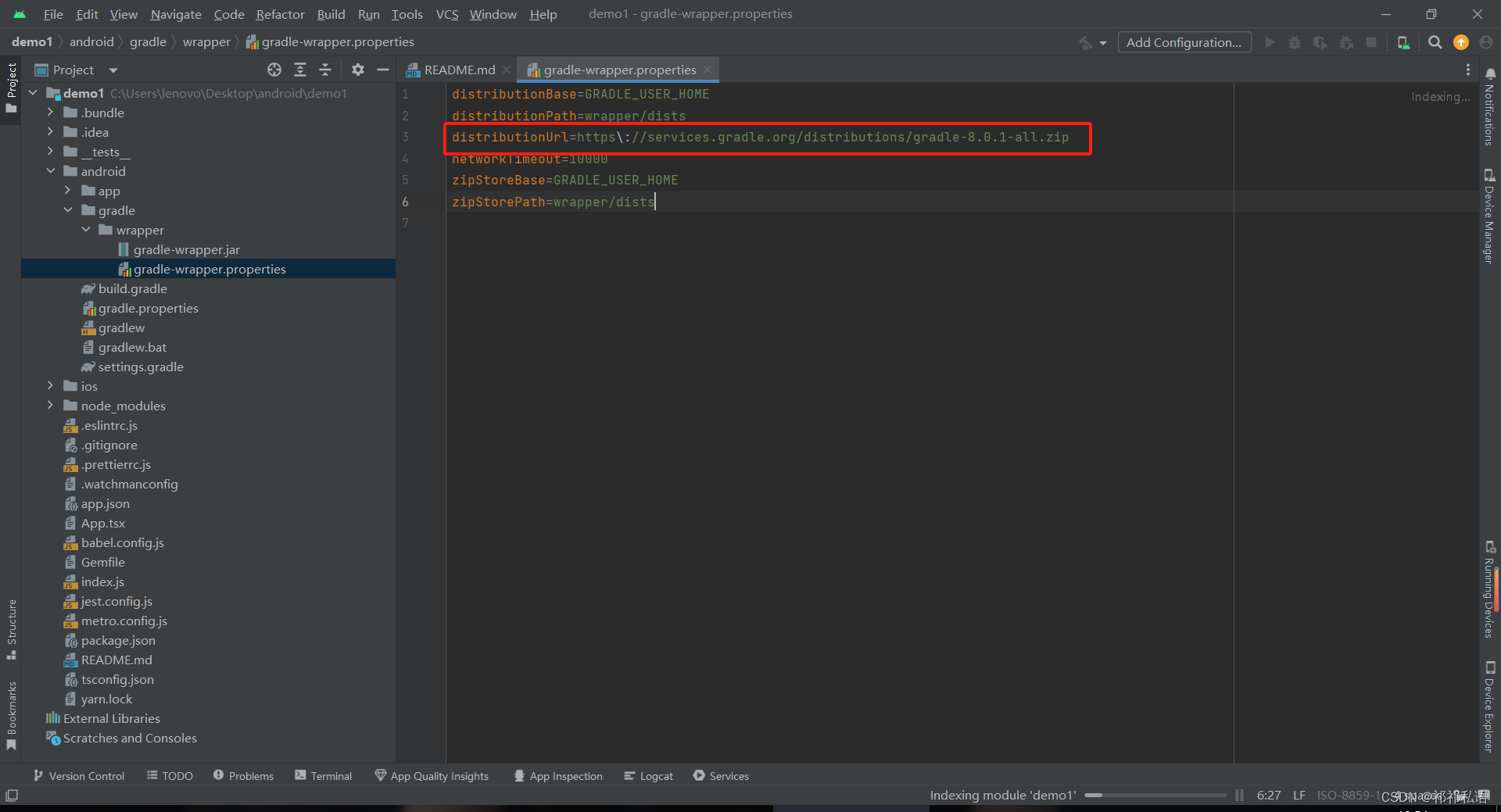Screen dimensions: 1501x812
Task: Click the Collapse All icon in Project panel
Action: [x=325, y=70]
